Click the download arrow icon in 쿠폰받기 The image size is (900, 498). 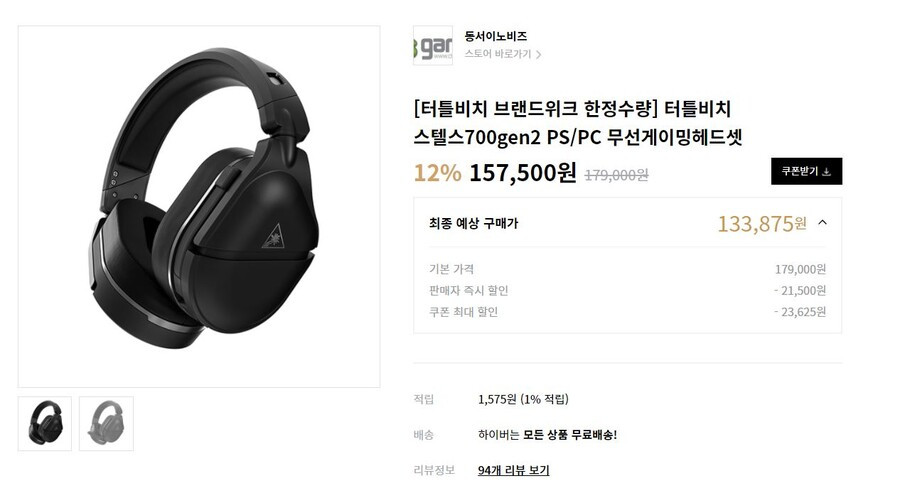827,172
